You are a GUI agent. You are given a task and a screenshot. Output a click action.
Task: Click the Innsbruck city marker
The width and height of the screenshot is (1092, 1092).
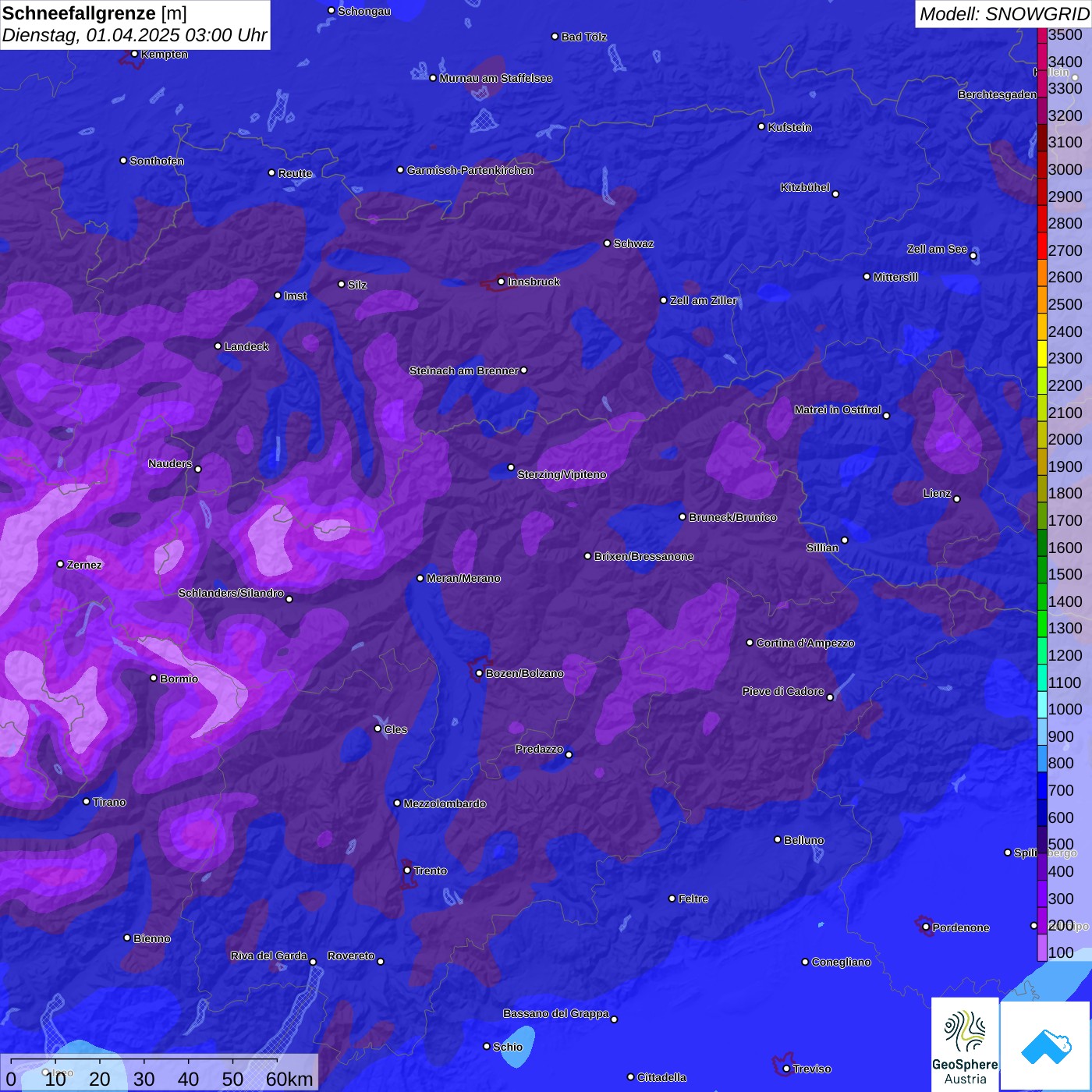(501, 282)
